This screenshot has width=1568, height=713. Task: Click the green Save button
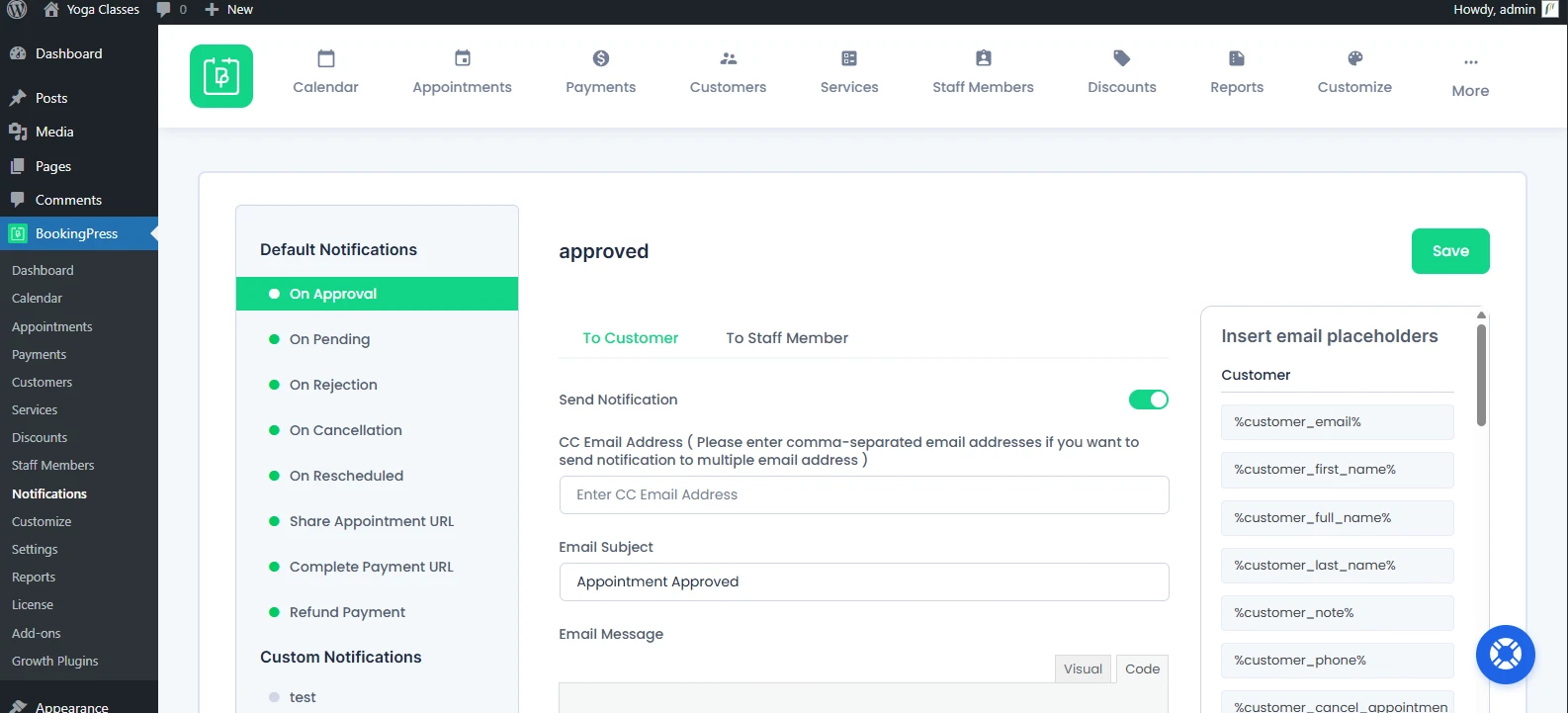tap(1450, 251)
